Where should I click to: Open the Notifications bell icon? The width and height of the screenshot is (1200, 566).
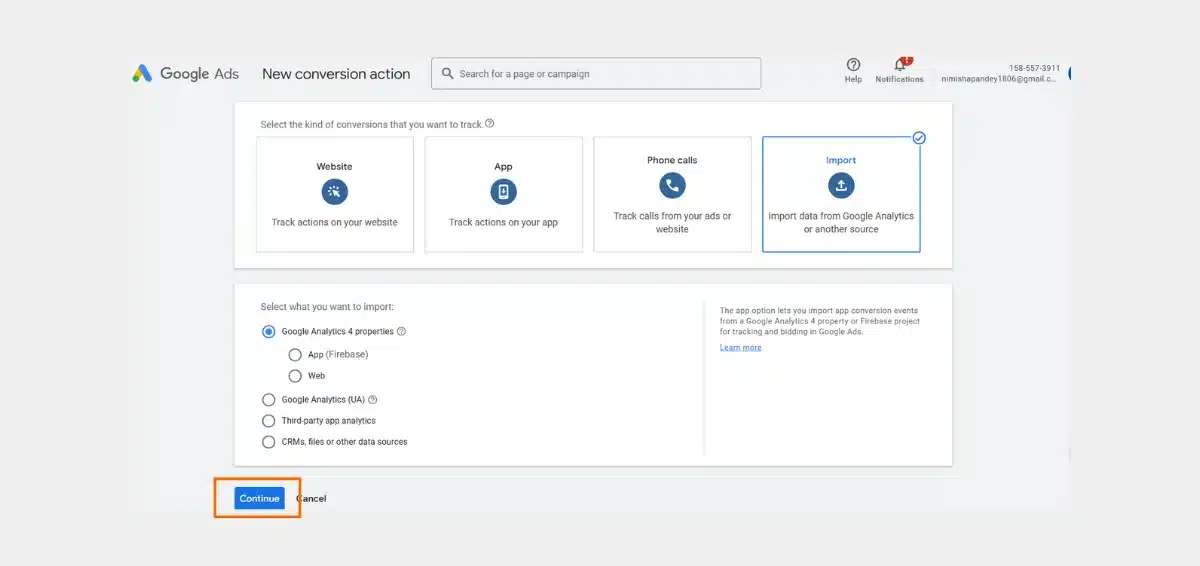pyautogui.click(x=899, y=65)
